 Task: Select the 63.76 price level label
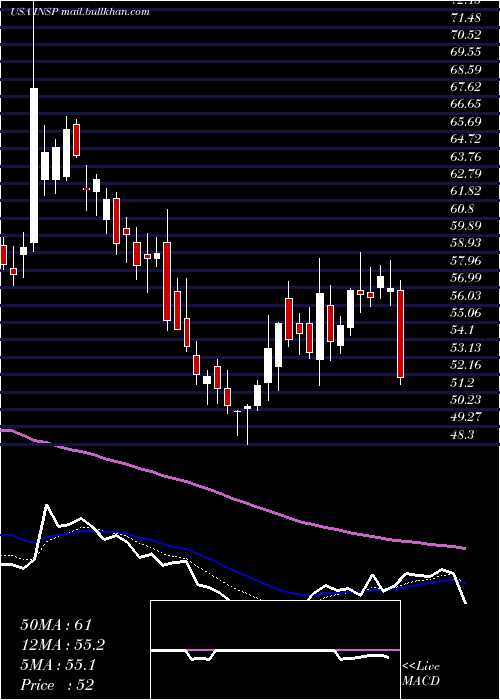pos(467,157)
